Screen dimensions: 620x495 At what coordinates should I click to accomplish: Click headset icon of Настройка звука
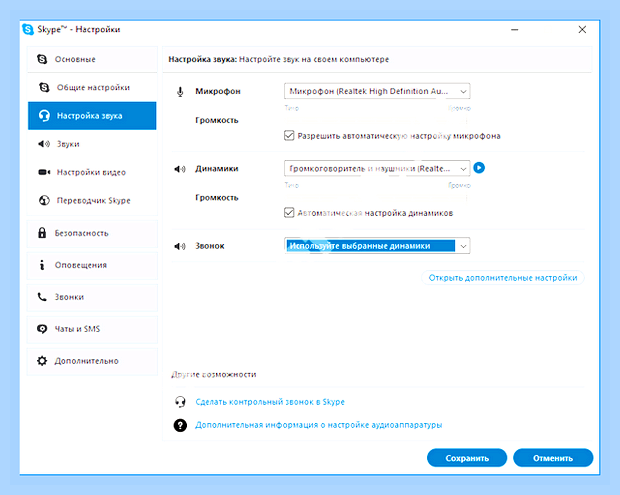tap(44, 115)
